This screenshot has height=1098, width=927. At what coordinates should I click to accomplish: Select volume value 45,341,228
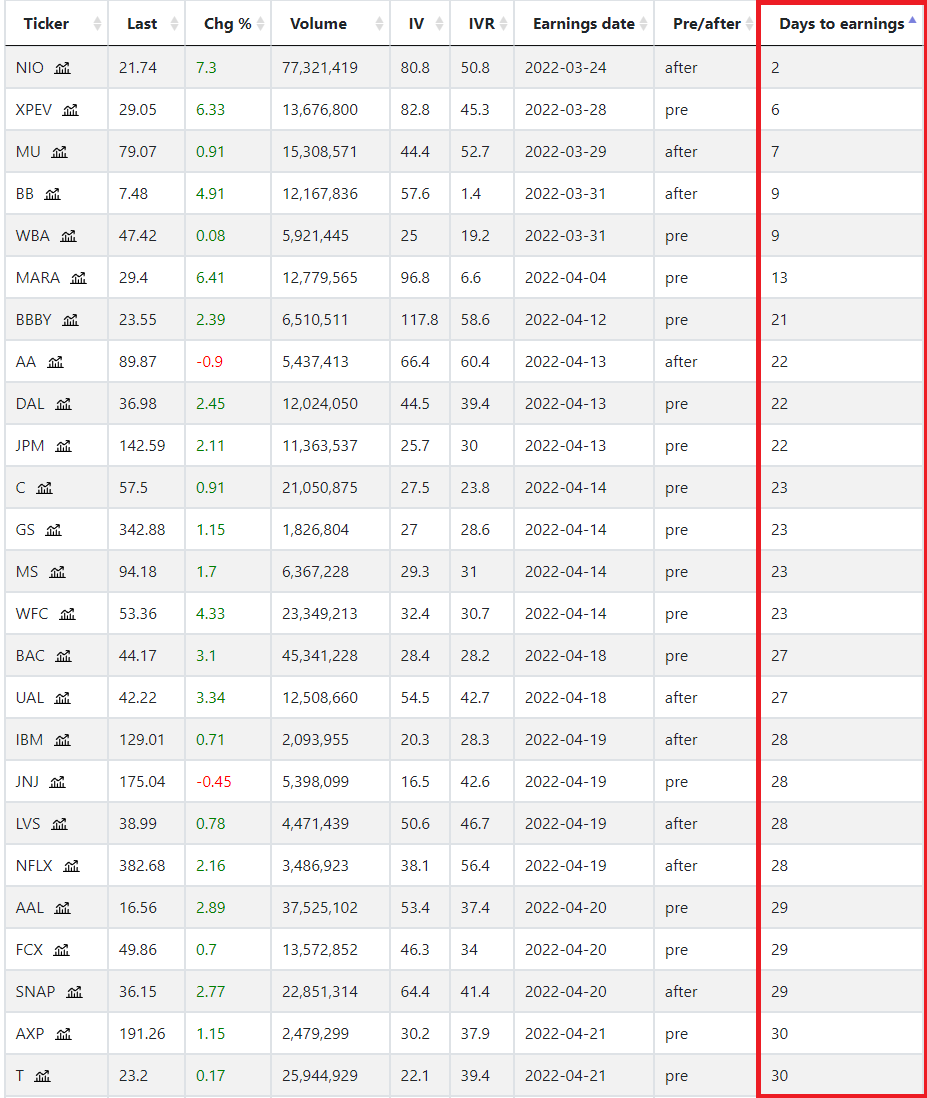320,656
